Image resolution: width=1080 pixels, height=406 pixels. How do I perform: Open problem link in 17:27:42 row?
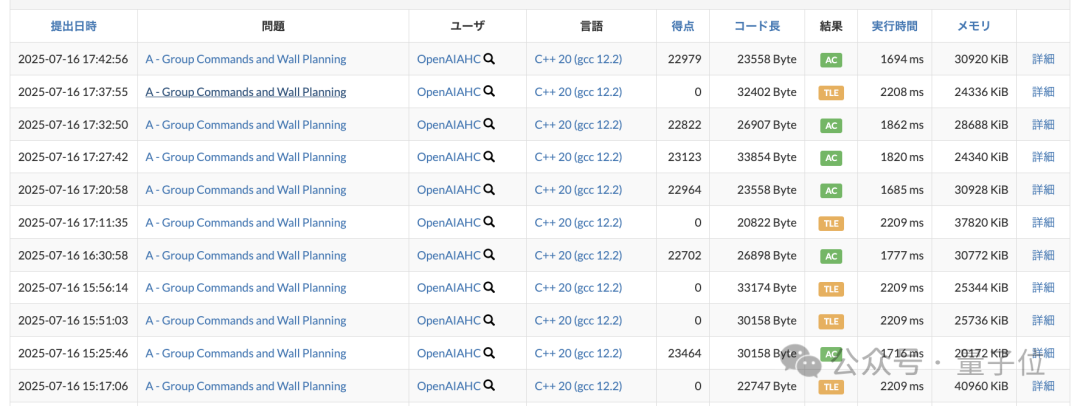tap(246, 157)
